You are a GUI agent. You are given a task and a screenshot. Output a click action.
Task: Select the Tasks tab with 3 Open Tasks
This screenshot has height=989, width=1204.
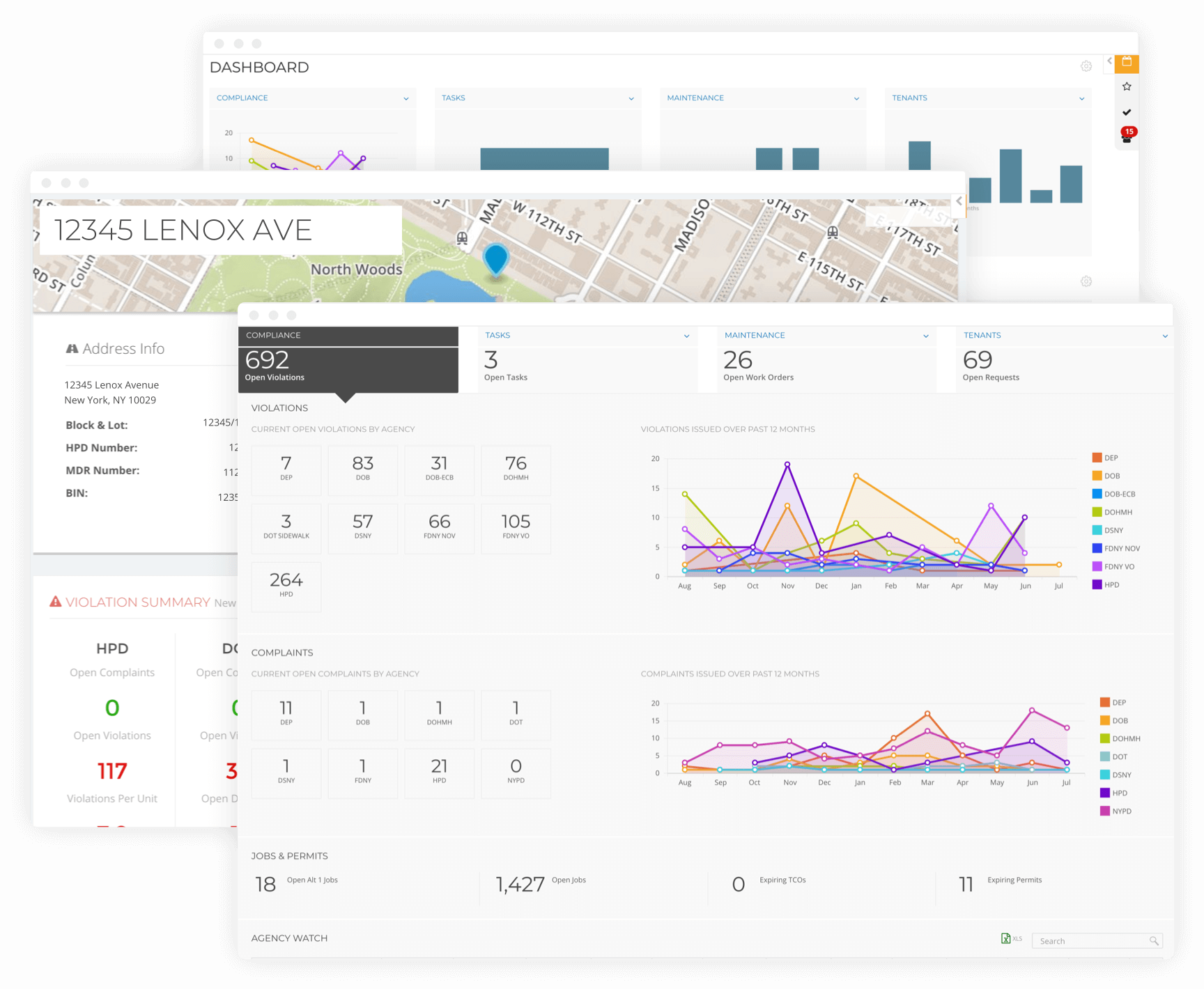[x=587, y=359]
